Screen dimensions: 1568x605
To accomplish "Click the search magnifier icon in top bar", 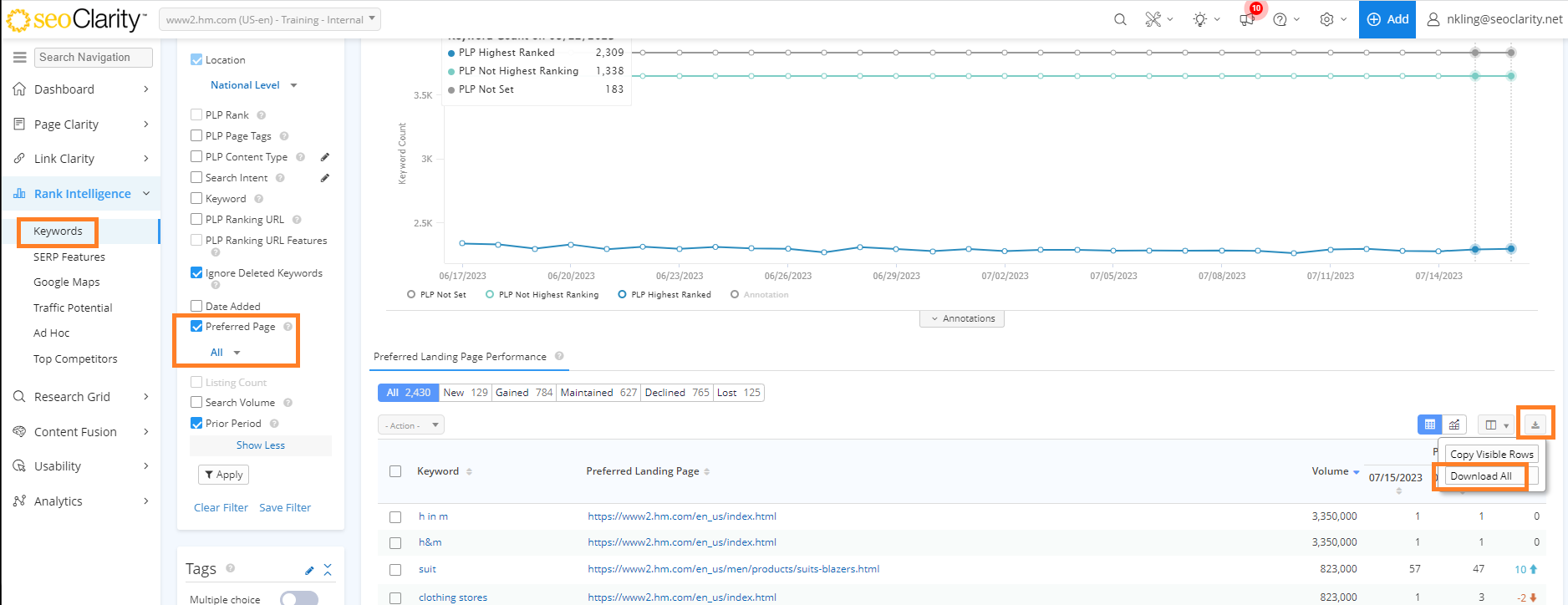I will pos(1120,19).
